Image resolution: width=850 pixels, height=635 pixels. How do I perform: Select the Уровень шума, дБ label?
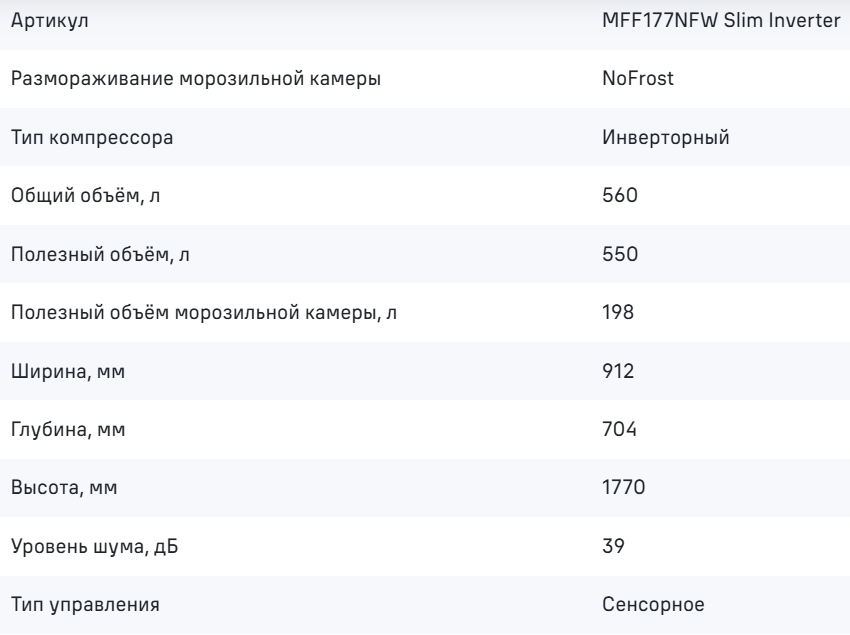pyautogui.click(x=94, y=546)
